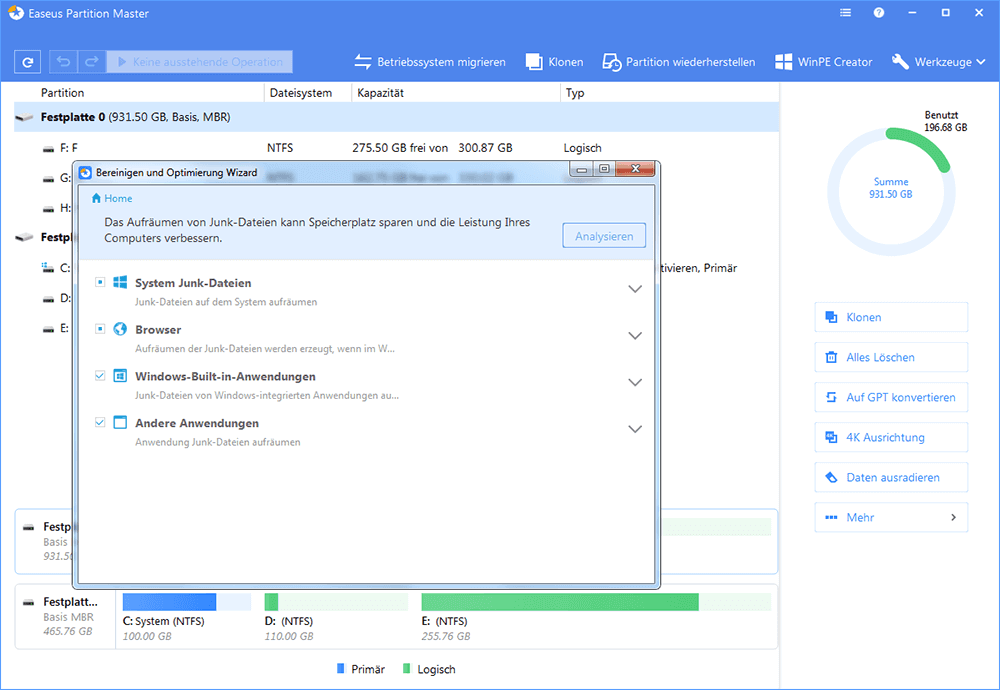Click the Typ column header

point(575,92)
